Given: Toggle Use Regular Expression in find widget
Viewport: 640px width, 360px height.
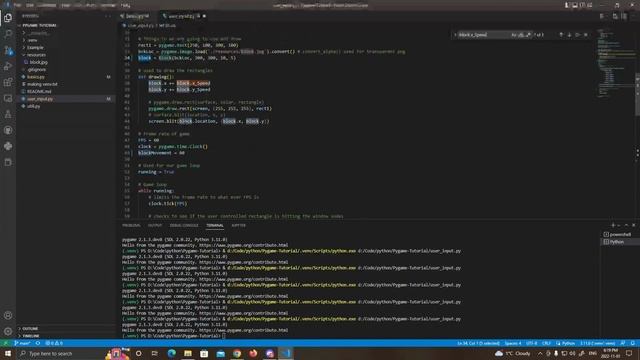Looking at the screenshot, I should pos(528,35).
